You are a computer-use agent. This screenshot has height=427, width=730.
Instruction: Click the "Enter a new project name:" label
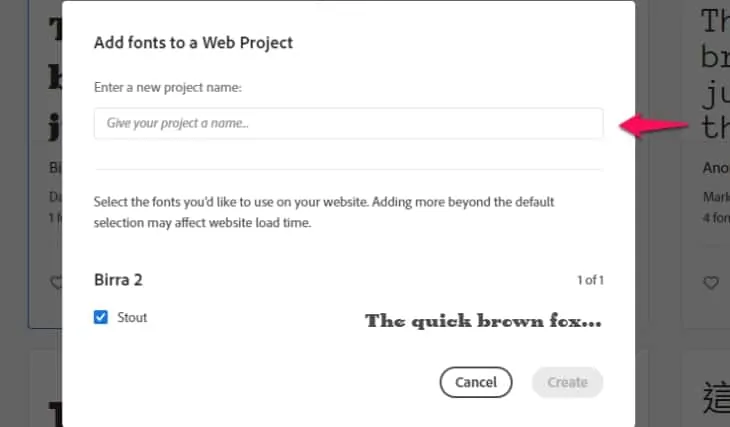point(168,87)
